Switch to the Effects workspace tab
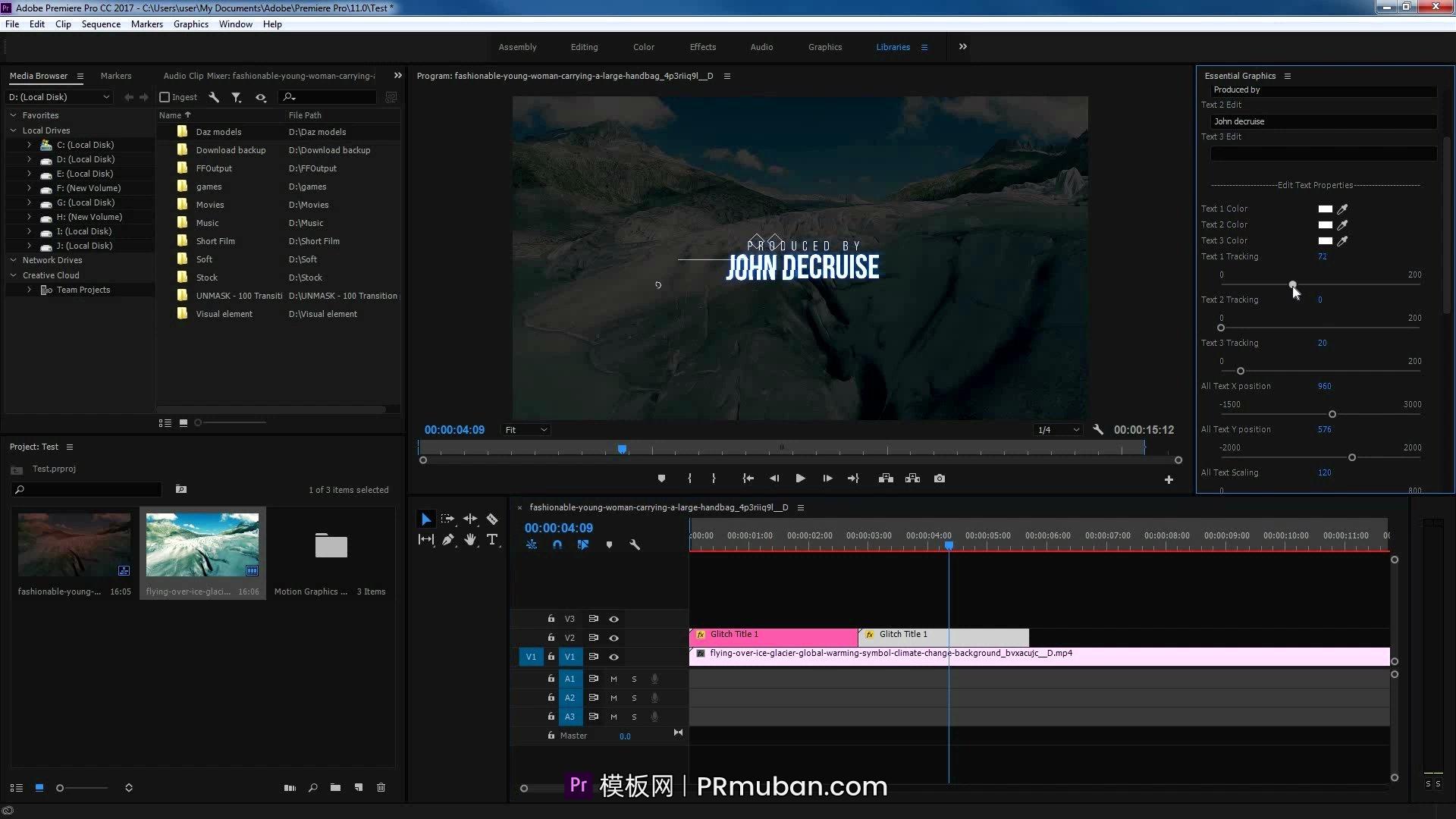The height and width of the screenshot is (819, 1456). 702,47
